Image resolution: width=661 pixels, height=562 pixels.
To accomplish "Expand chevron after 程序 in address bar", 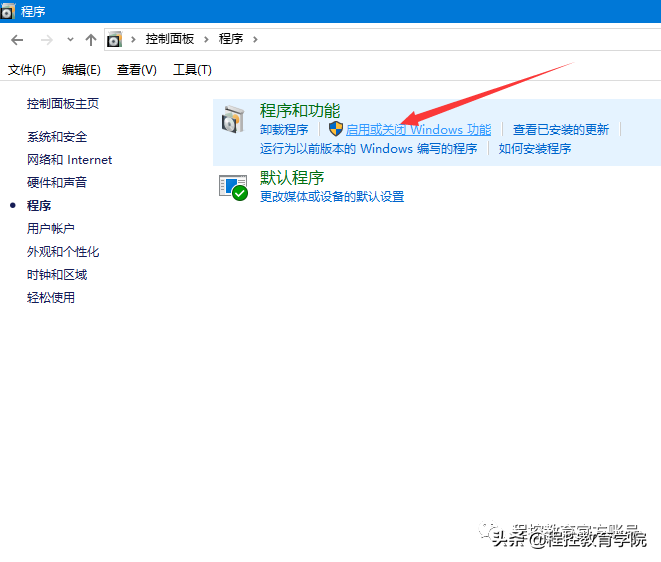I will click(x=255, y=39).
